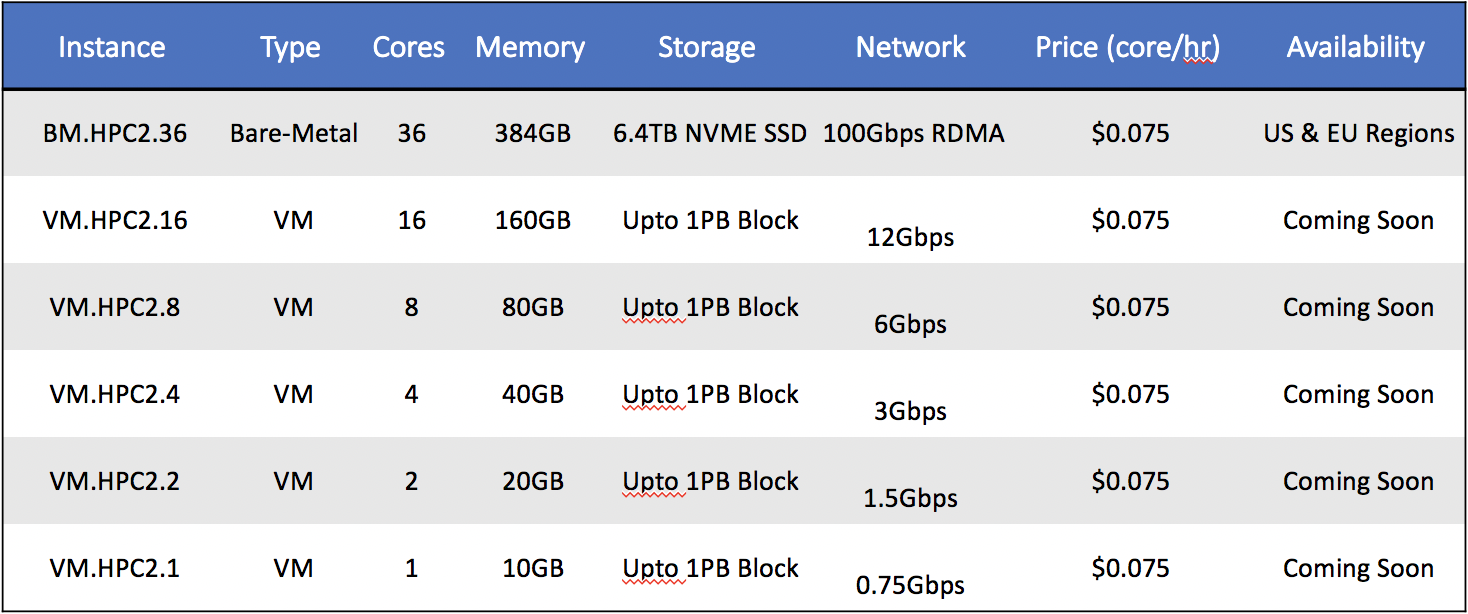Select the US & EU Regions cell
The height and width of the screenshot is (614, 1468).
point(1358,133)
